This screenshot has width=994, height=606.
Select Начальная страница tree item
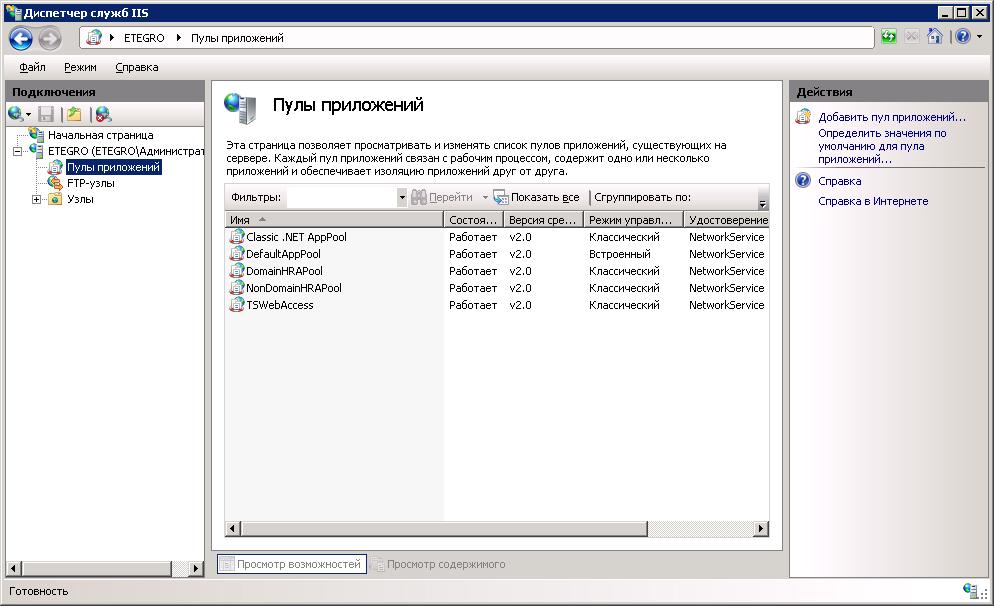point(101,134)
